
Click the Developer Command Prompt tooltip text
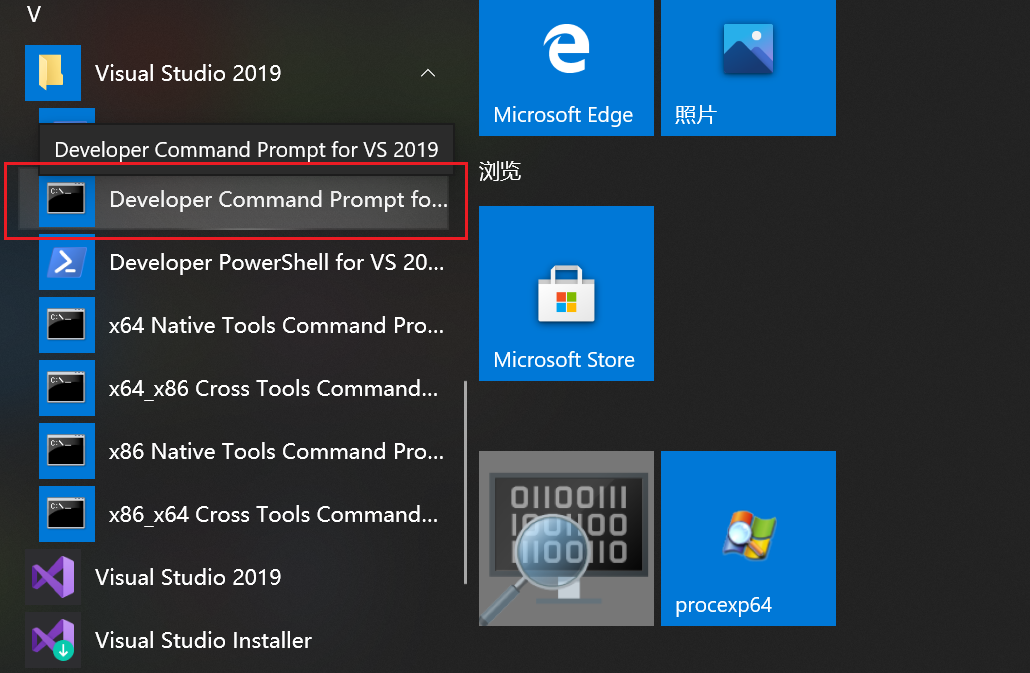[x=245, y=149]
